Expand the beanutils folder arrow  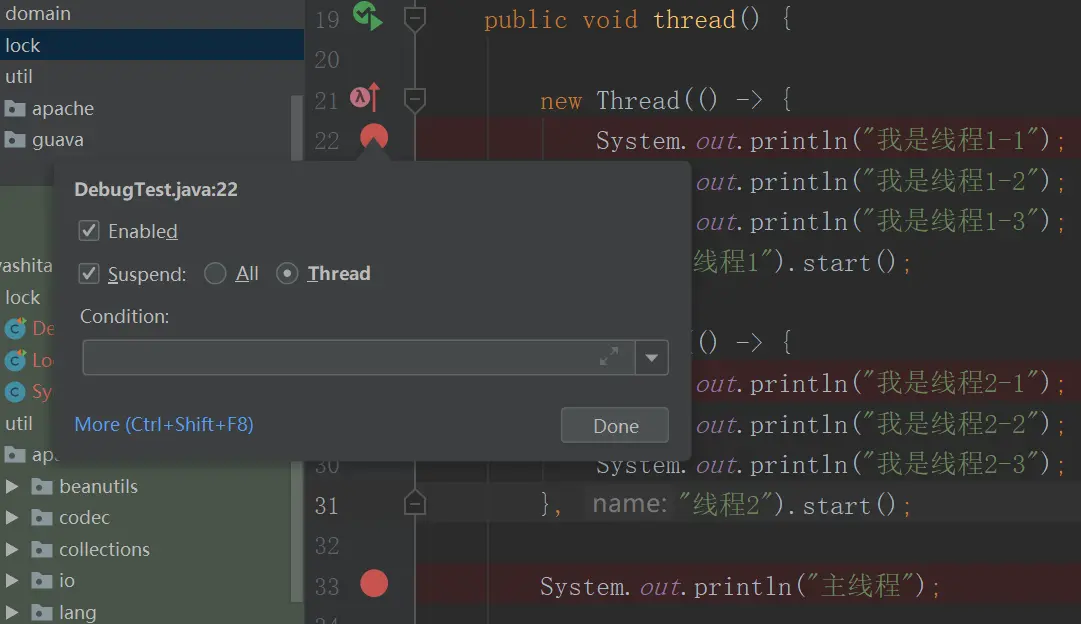[12, 486]
